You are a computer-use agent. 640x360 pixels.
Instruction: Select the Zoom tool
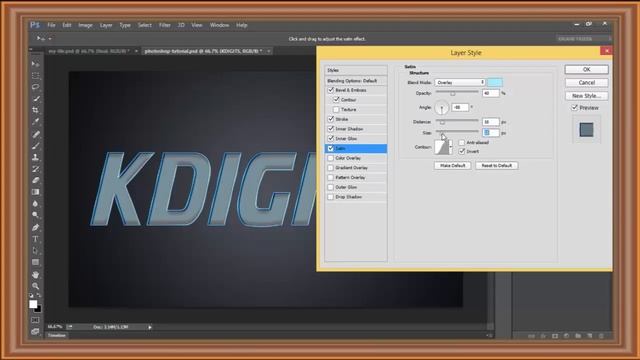(x=36, y=286)
